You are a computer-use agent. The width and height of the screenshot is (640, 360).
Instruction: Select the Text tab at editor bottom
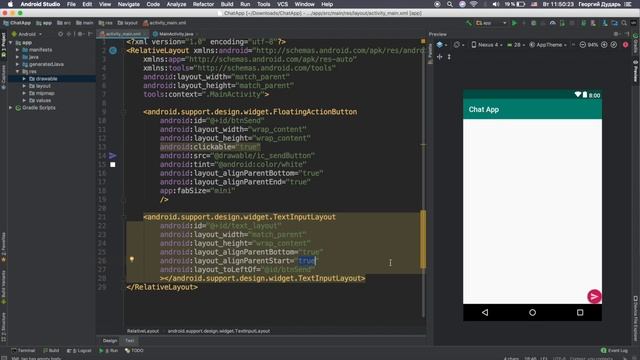click(130, 340)
